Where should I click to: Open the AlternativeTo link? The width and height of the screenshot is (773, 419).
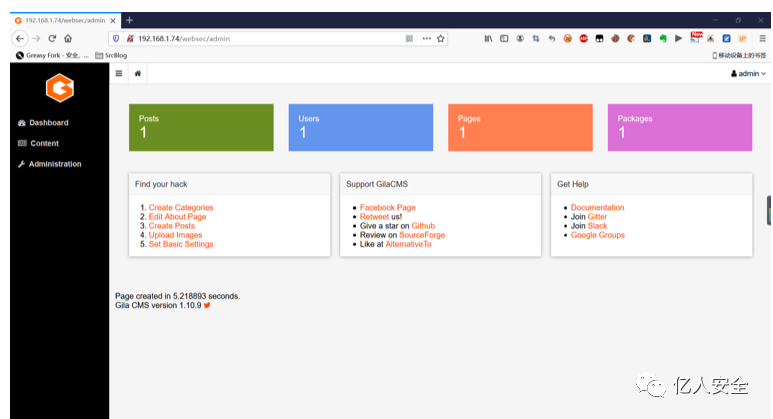(408, 244)
